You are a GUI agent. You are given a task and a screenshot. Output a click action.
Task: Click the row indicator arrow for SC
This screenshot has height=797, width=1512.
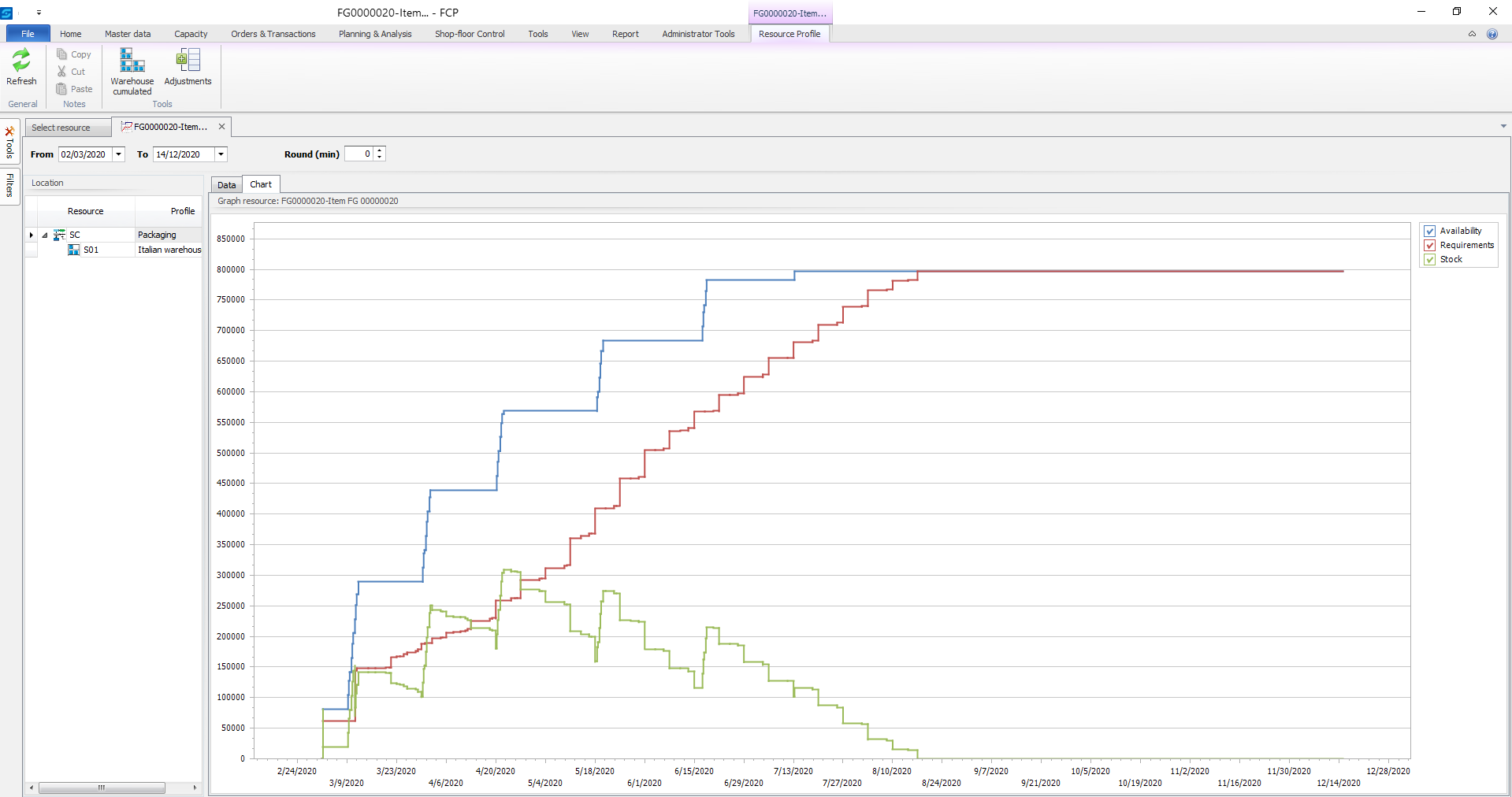pyautogui.click(x=31, y=235)
